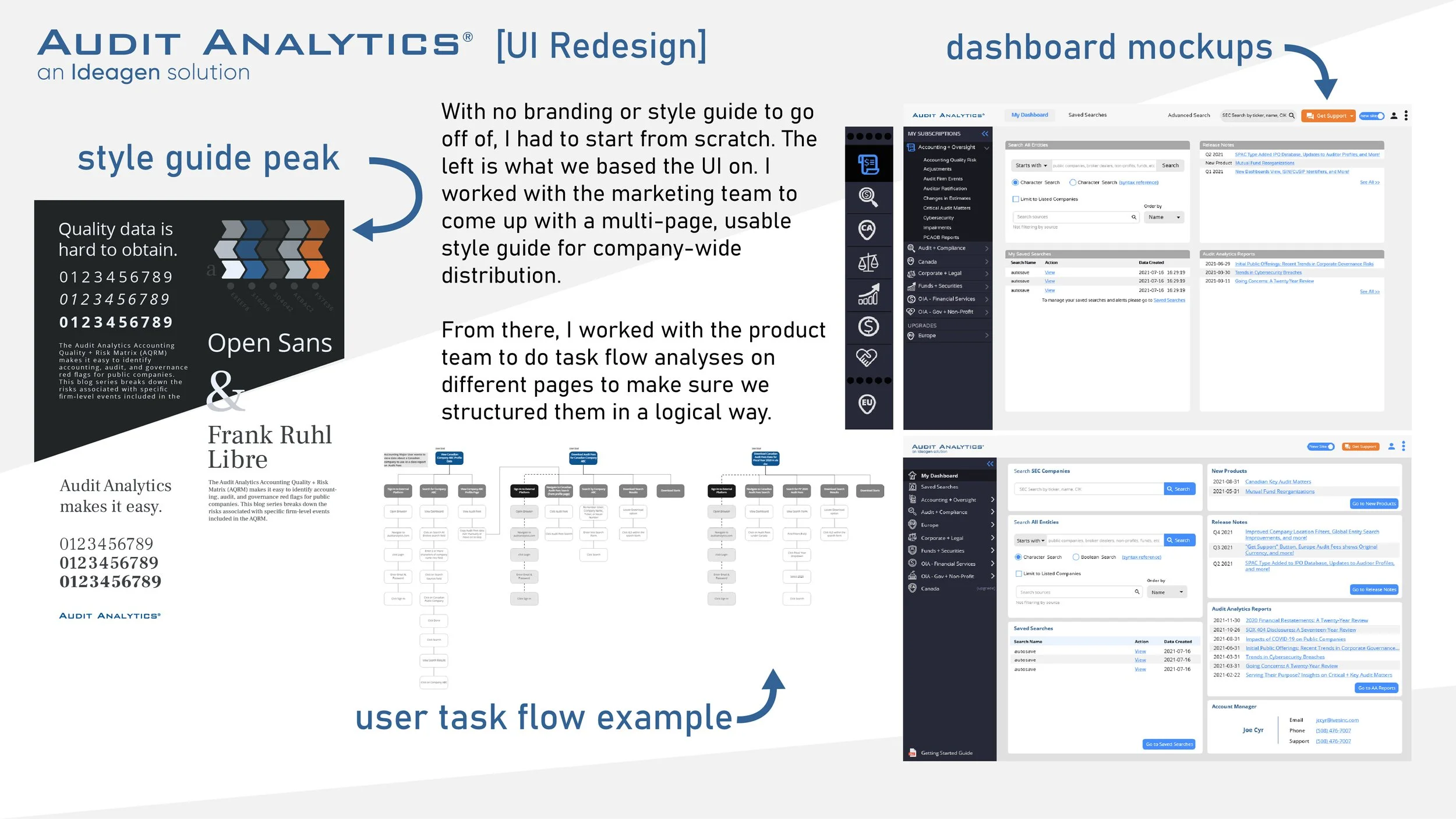Open the user profile icon in upper mockup
Image resolution: width=1456 pixels, height=819 pixels.
[x=1394, y=116]
